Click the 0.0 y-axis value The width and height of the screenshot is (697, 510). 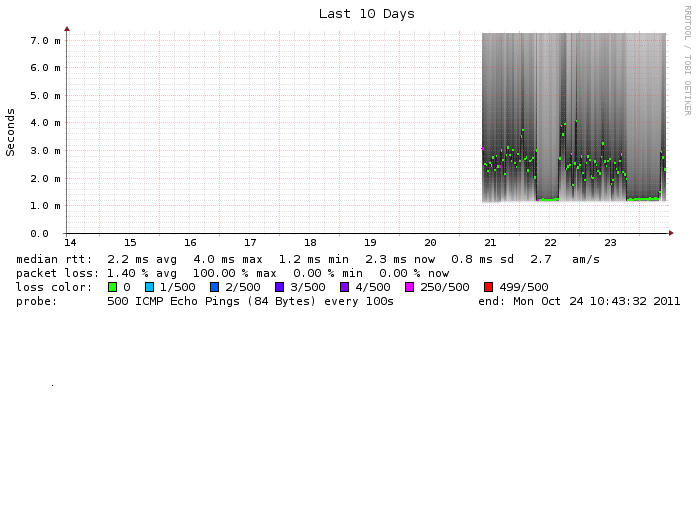click(39, 233)
